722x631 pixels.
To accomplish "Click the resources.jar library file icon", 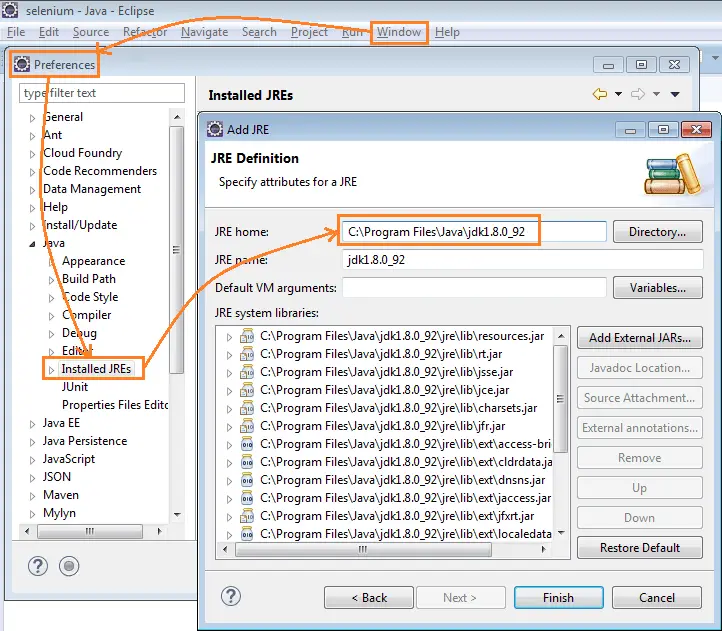I will click(x=247, y=337).
